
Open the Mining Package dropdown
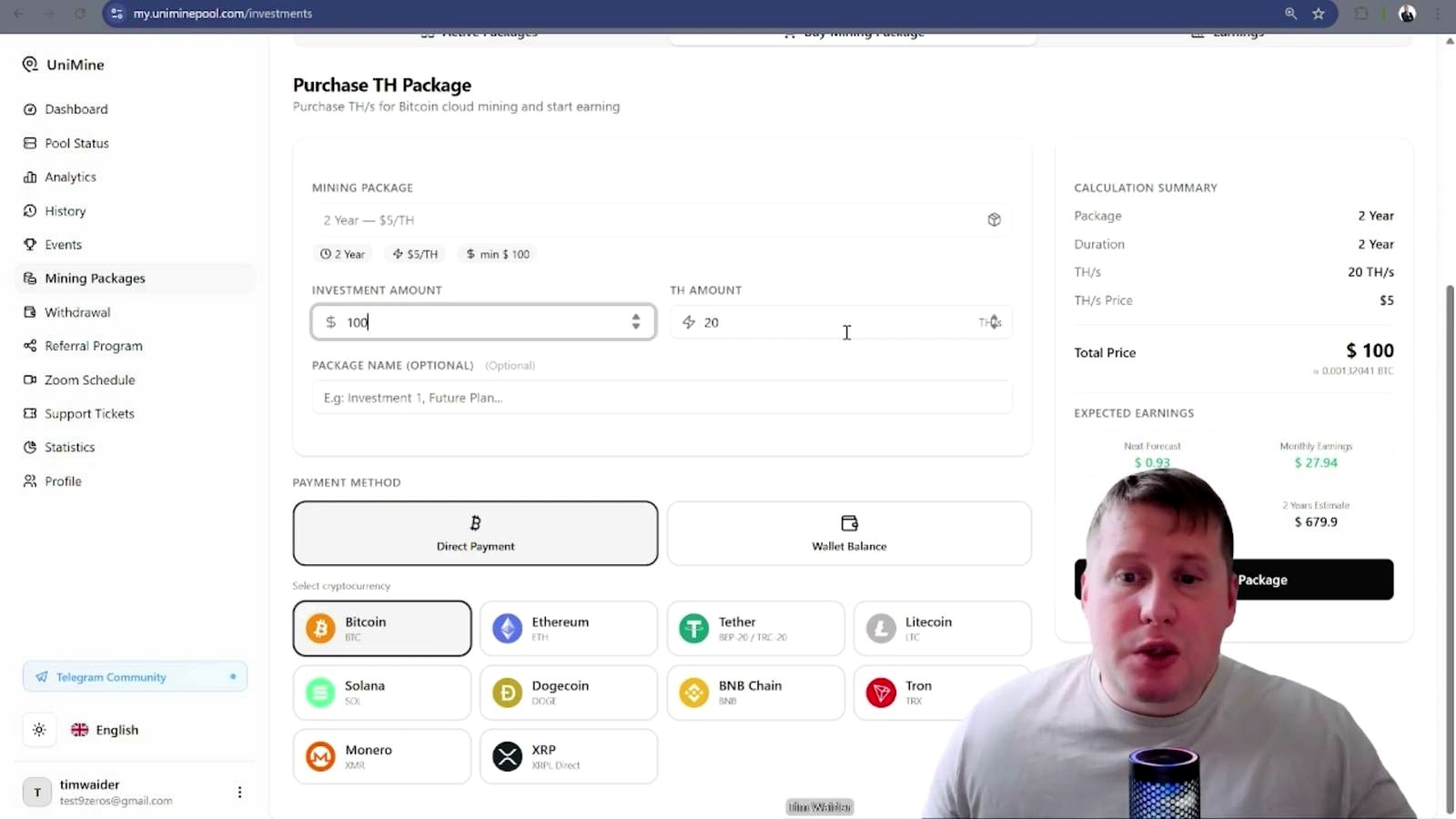pos(662,220)
